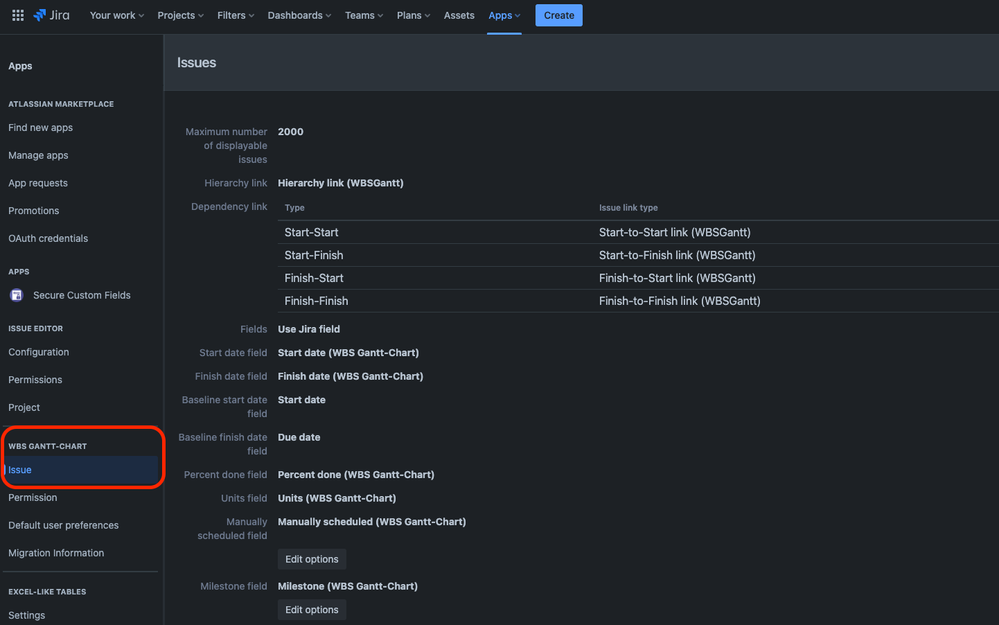Click Start date (WBS Gantt-Chart) value
This screenshot has height=625, width=999.
click(348, 353)
